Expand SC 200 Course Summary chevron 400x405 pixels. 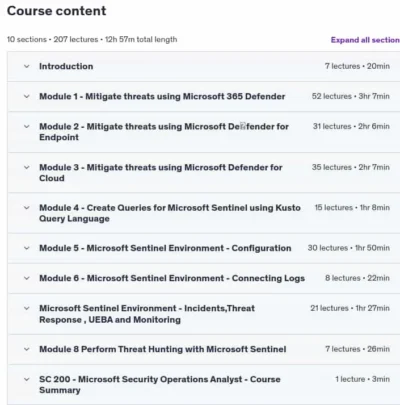tap(27, 379)
